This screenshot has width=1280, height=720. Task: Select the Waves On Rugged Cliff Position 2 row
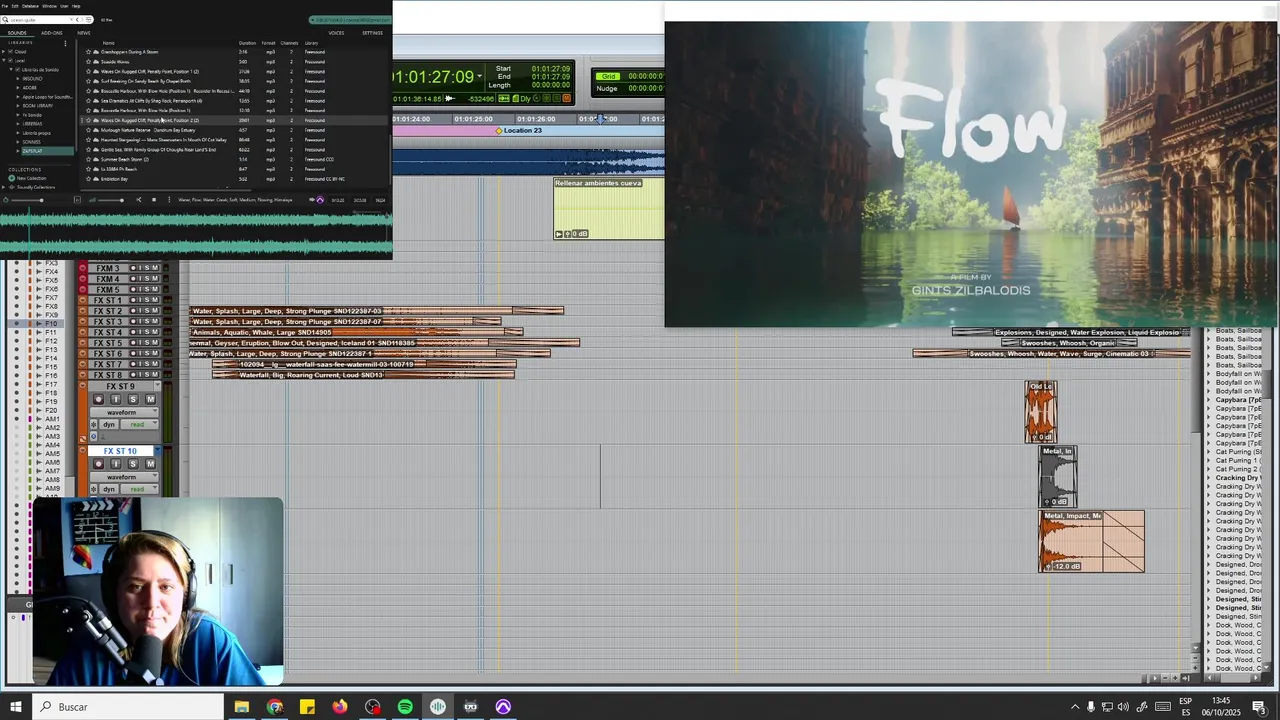pos(235,120)
